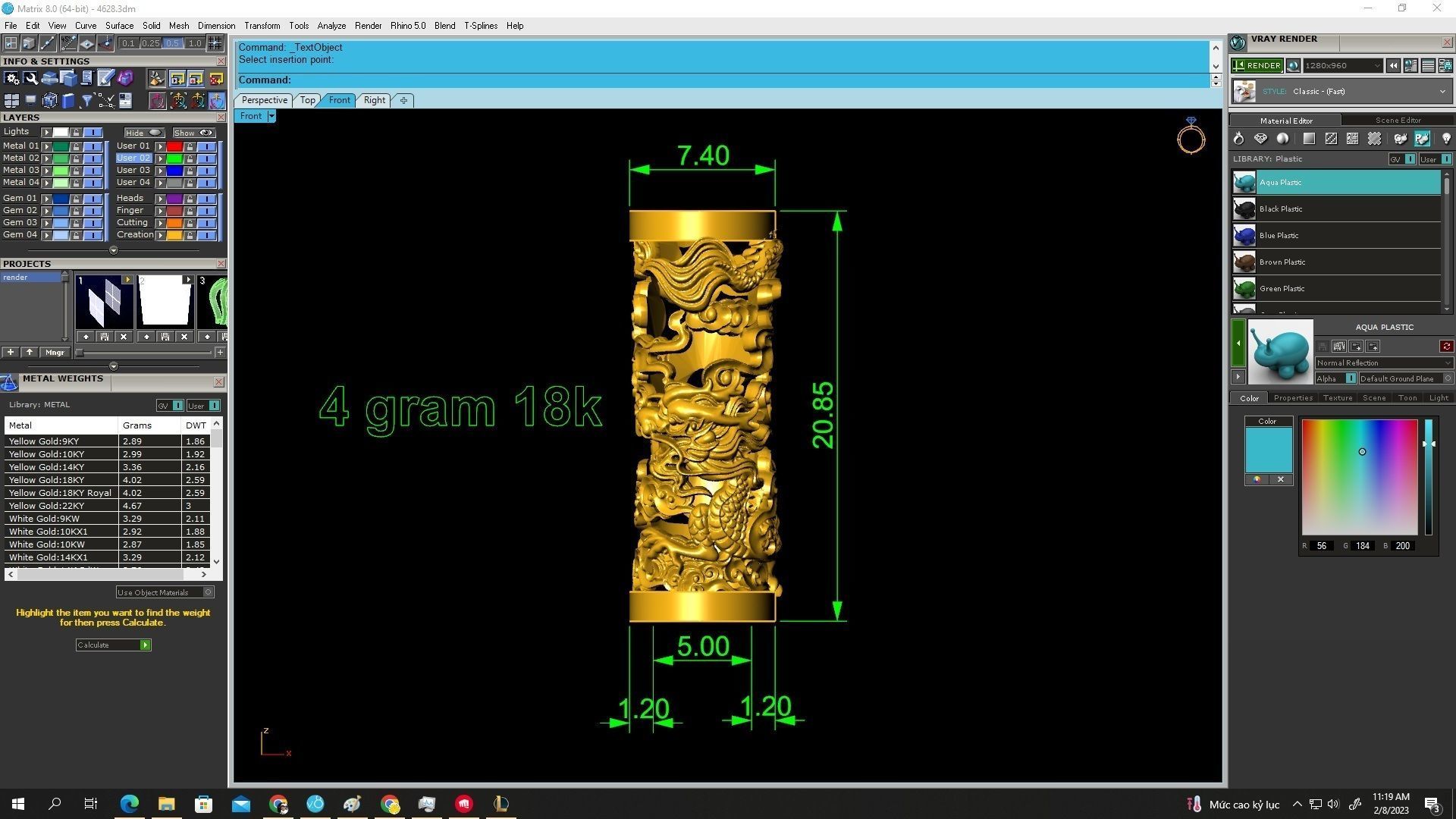Screen dimensions: 1456x819
Task: Toggle the Metal 01 layer on/off switch
Action: (x=93, y=146)
